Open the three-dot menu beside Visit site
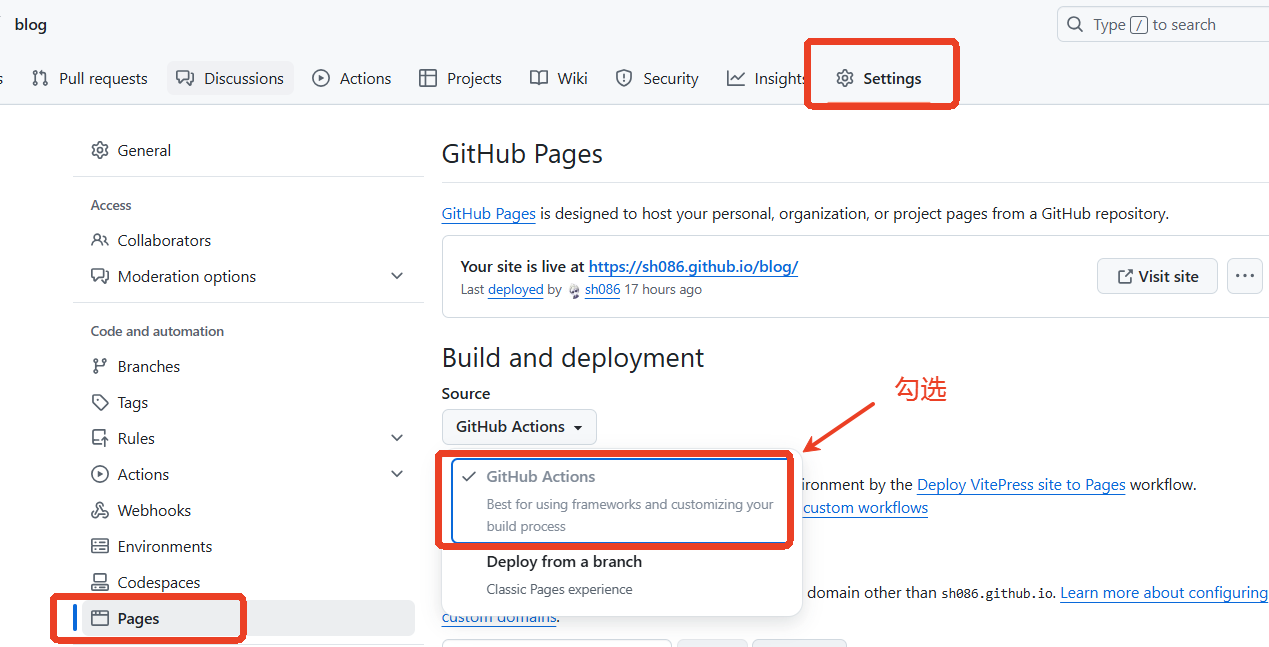Screen dimensions: 1269x647 pos(1244,277)
